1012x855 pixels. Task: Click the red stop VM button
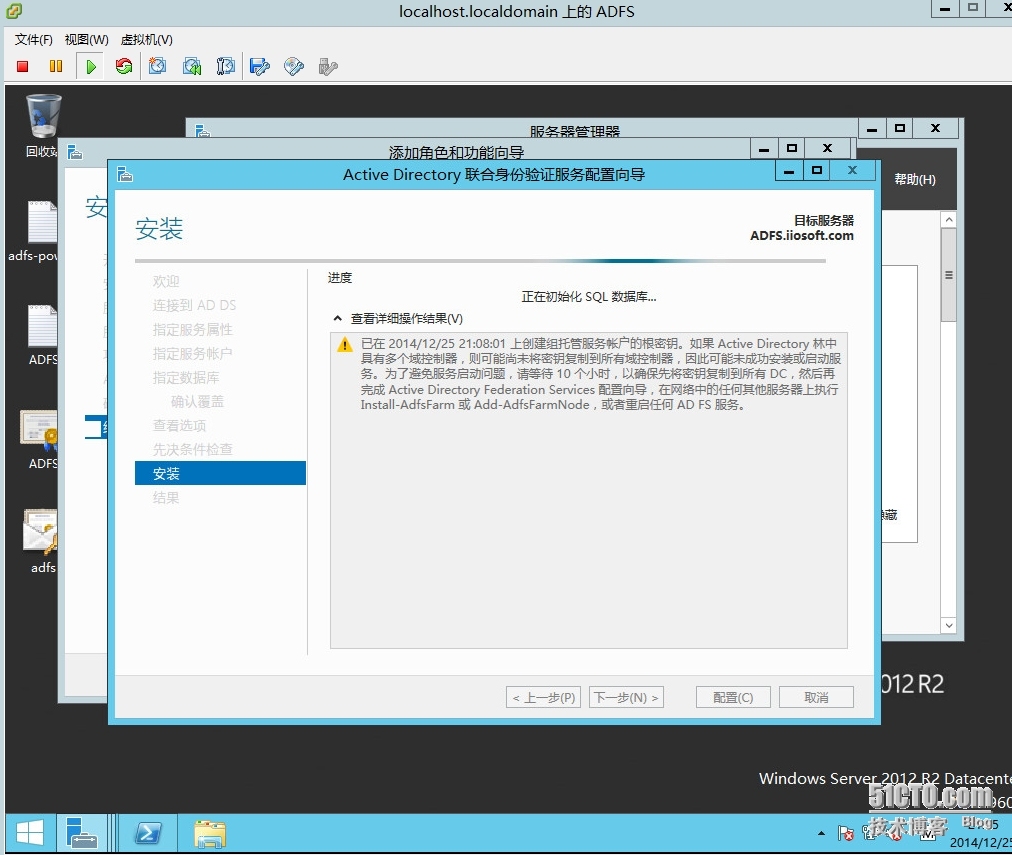[23, 66]
